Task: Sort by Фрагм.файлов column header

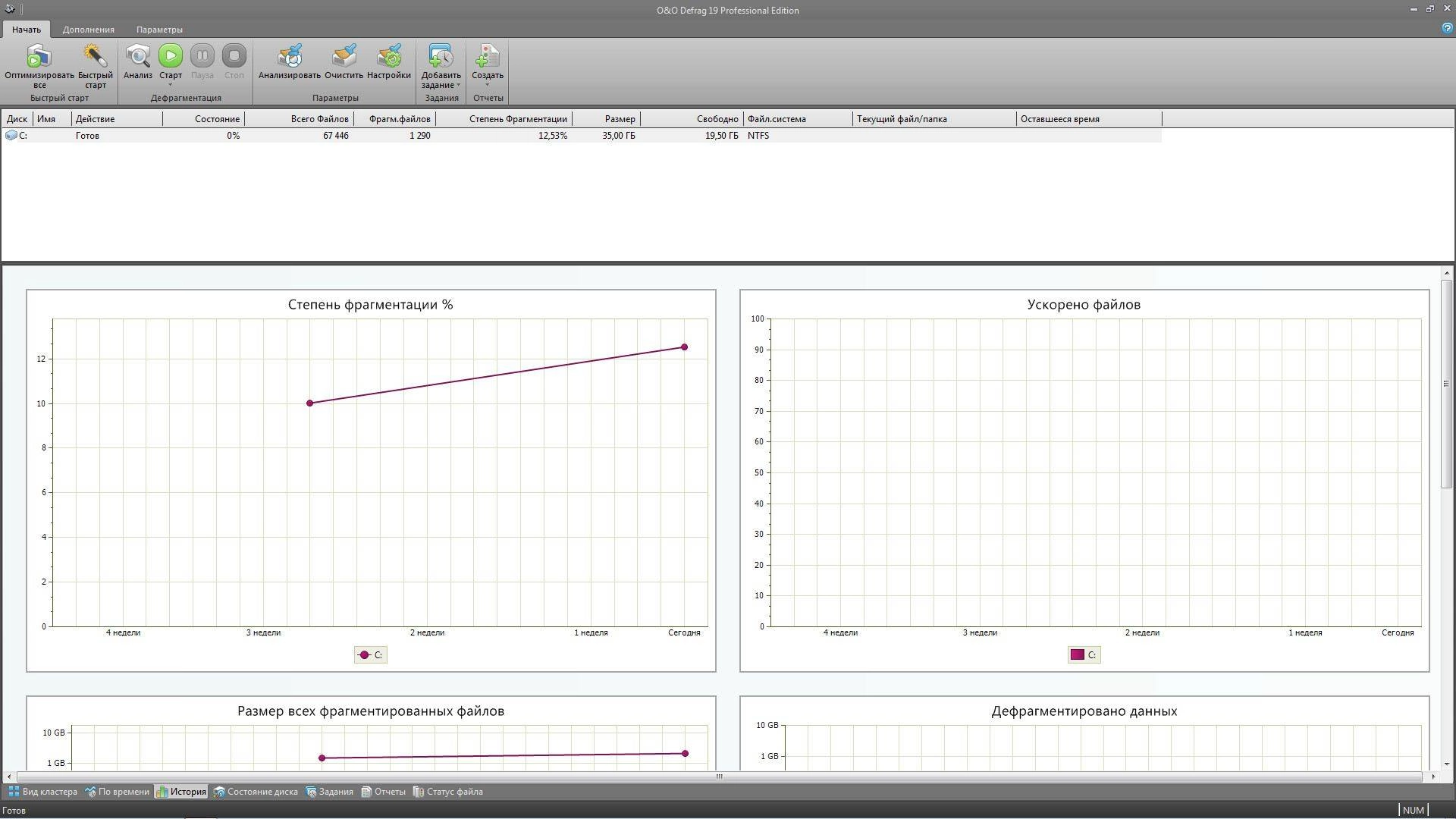Action: [394, 119]
